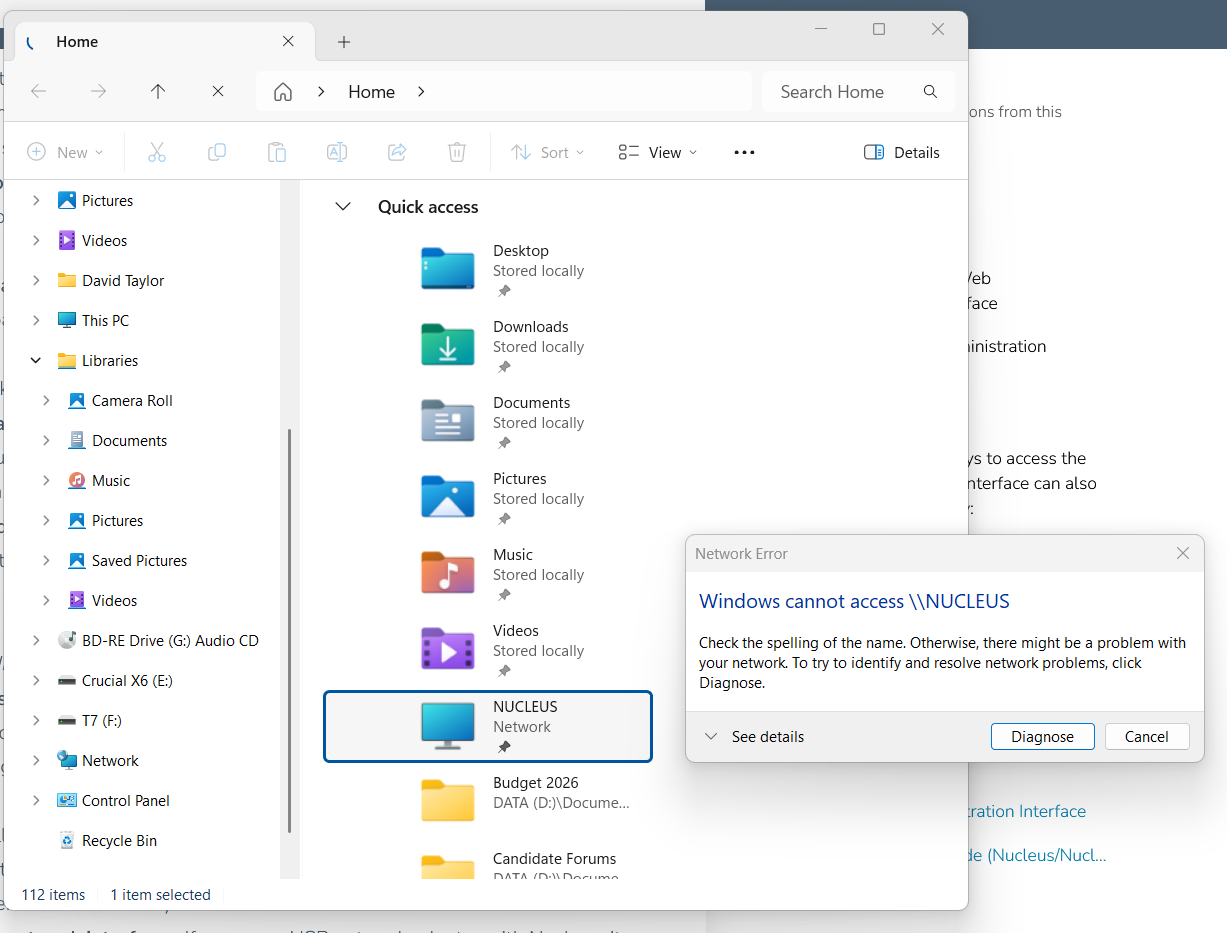Open the View dropdown menu

click(658, 152)
